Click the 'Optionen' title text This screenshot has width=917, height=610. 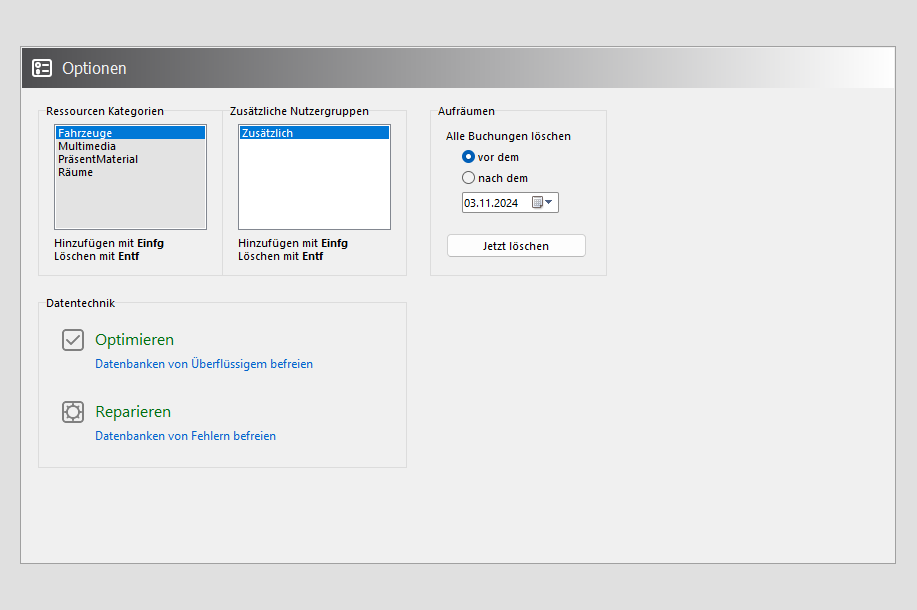(94, 69)
